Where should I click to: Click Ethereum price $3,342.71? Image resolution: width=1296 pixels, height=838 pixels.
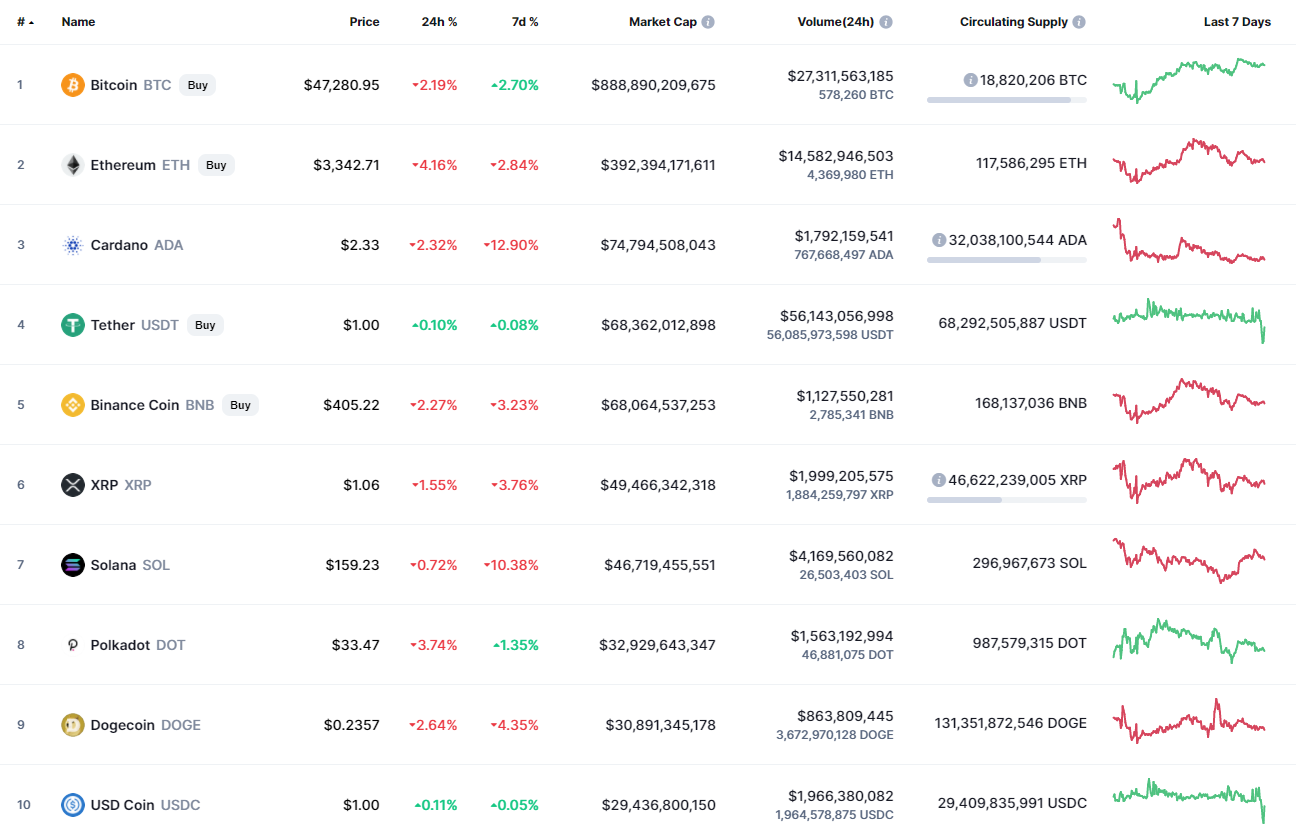point(346,165)
